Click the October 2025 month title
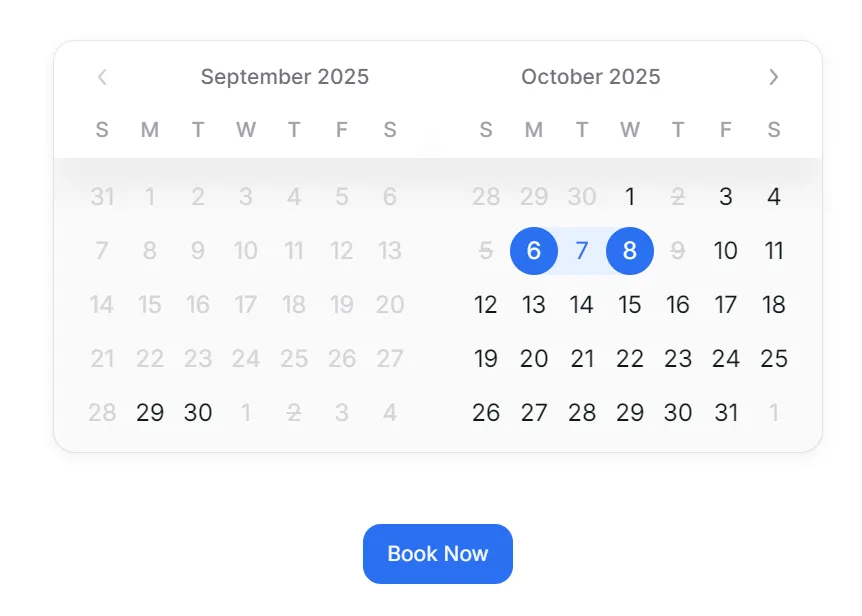Image resolution: width=862 pixels, height=616 pixels. pyautogui.click(x=591, y=77)
